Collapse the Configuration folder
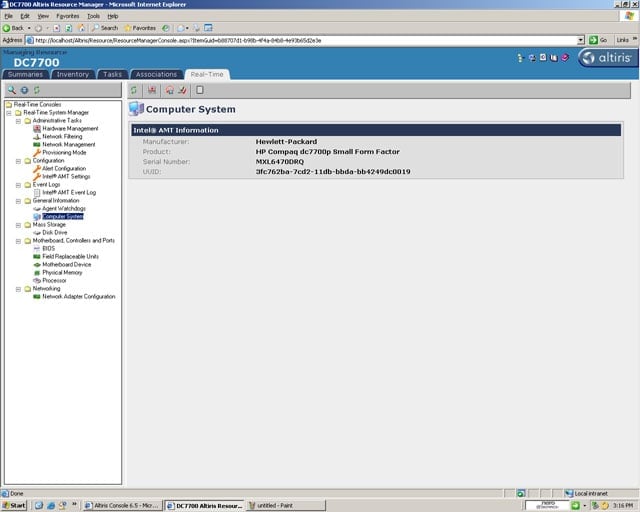This screenshot has width=640, height=512. click(x=18, y=161)
